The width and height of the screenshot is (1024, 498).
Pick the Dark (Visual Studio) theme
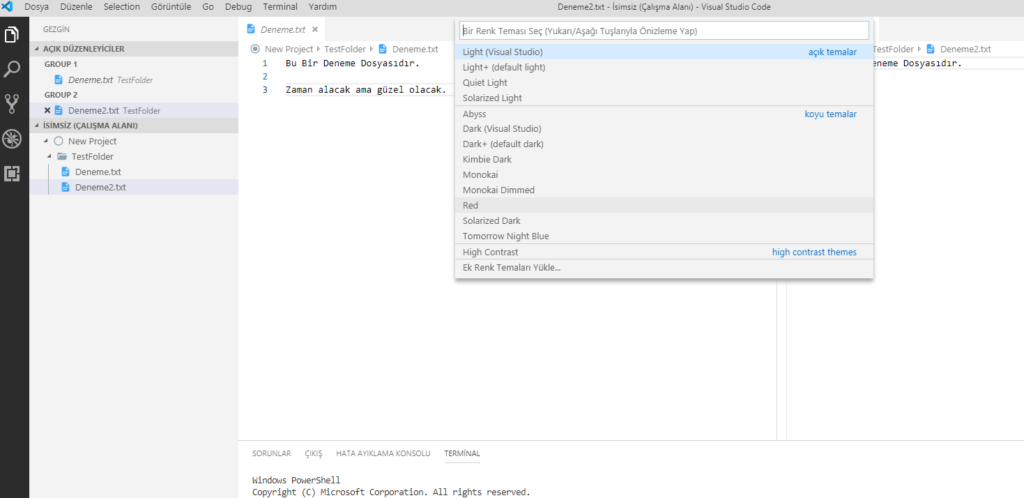tap(664, 129)
